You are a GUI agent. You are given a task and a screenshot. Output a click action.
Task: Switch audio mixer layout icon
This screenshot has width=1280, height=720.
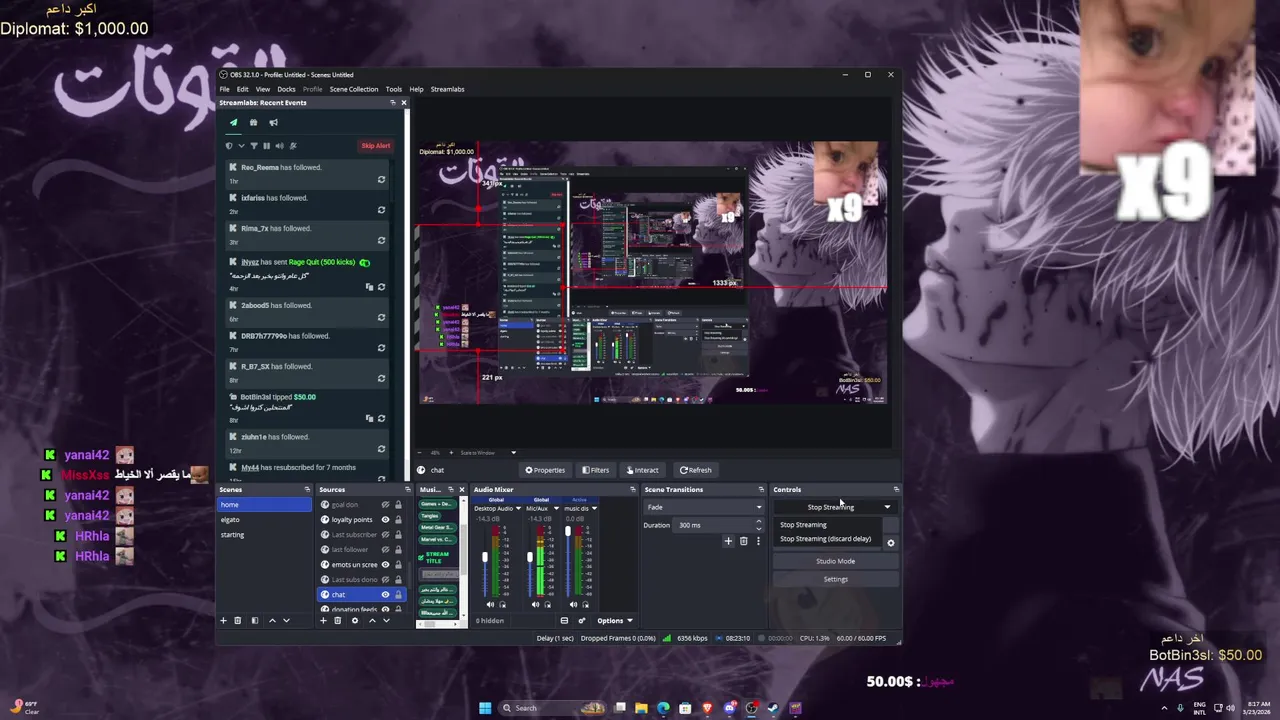coord(564,621)
